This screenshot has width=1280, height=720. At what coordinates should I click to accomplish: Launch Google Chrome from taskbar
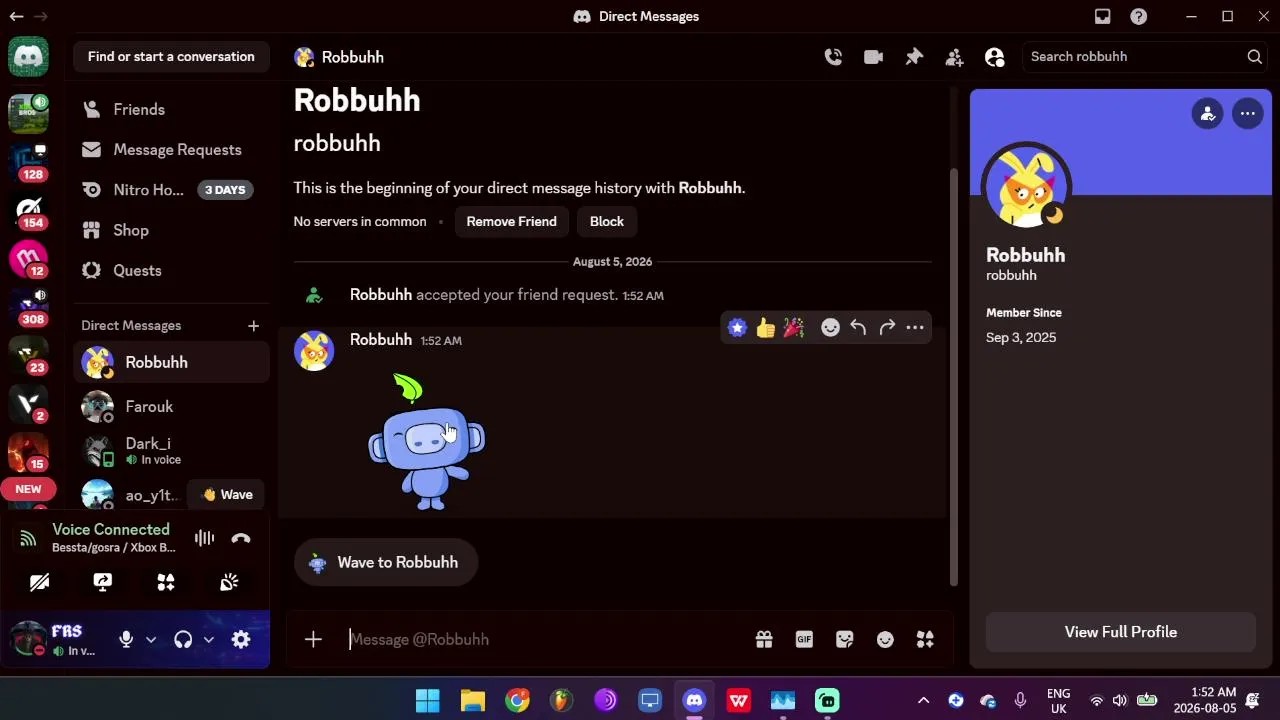[517, 700]
